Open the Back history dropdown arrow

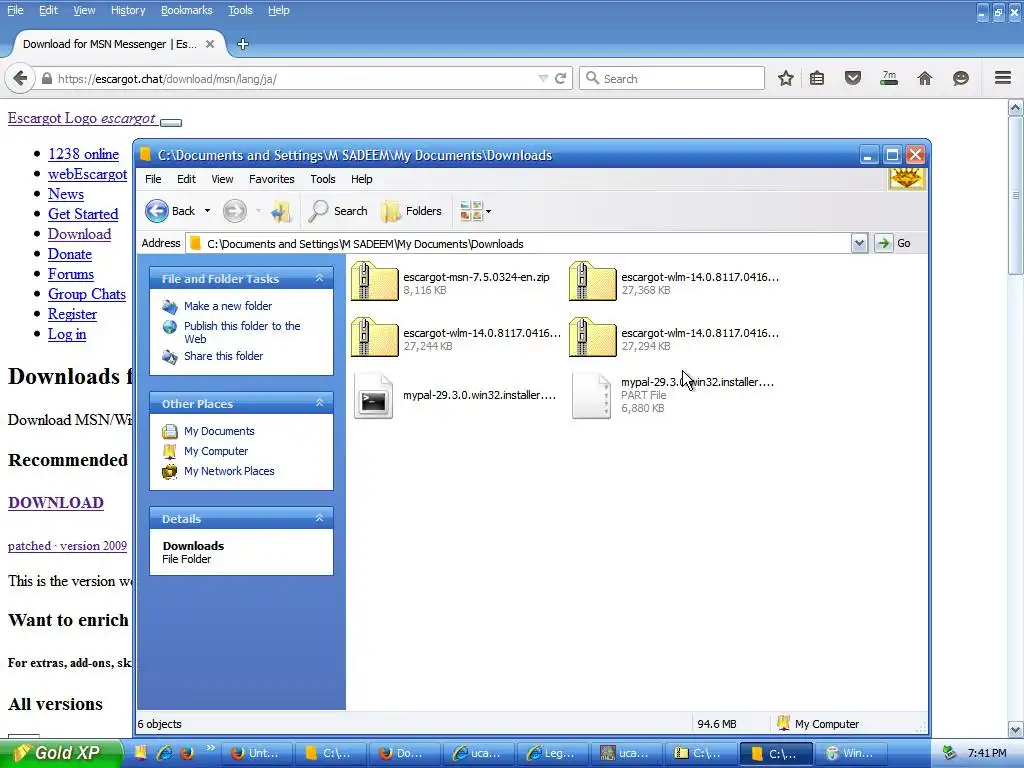(x=208, y=211)
